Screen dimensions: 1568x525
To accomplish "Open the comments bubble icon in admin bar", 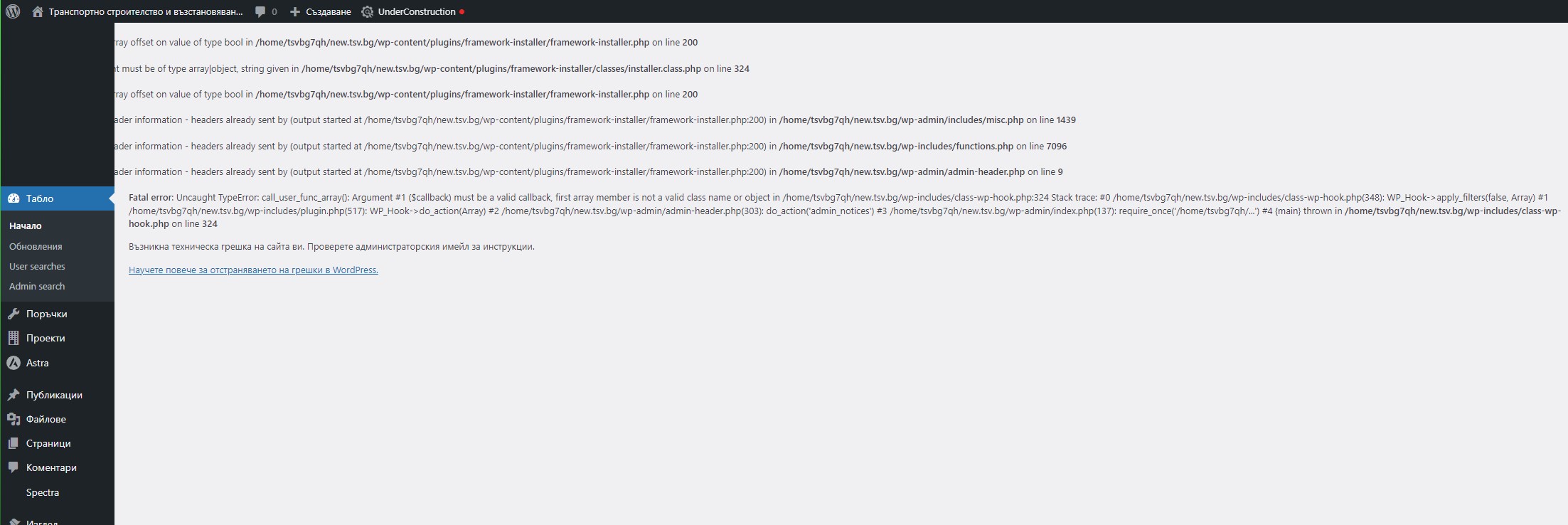I will (260, 11).
